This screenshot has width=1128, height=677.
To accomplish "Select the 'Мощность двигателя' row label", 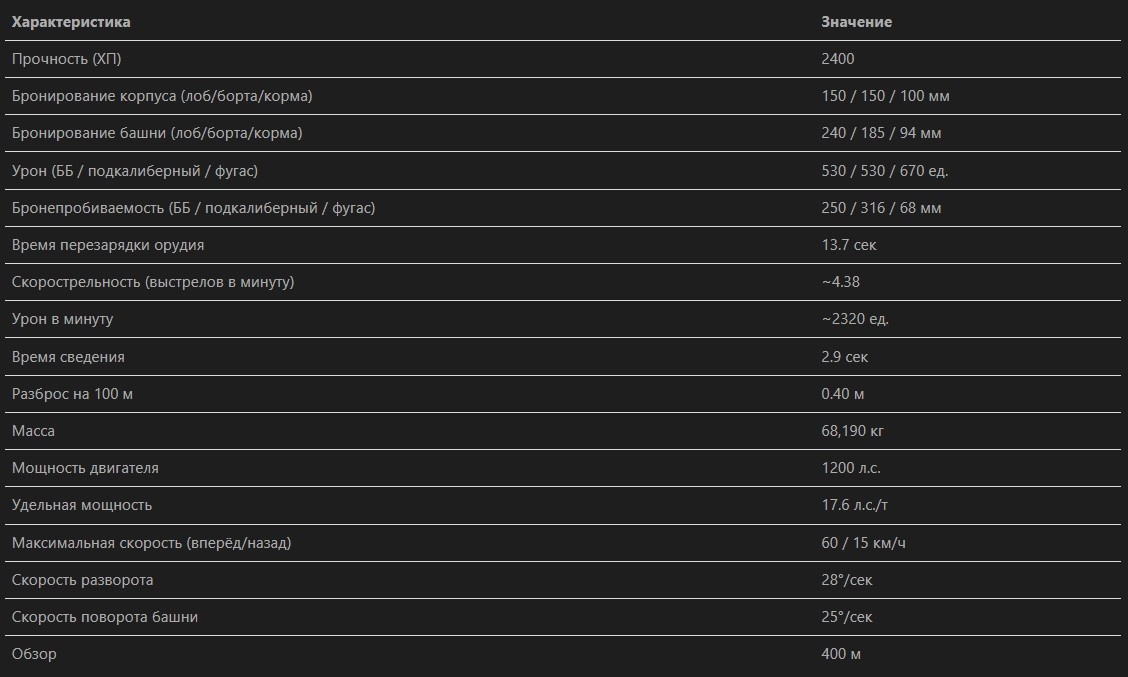I will pyautogui.click(x=85, y=468).
